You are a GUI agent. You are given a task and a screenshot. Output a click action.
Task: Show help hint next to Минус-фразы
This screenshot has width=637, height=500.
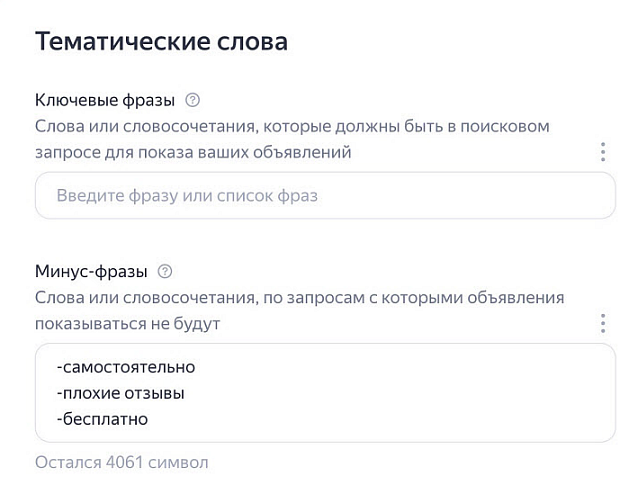click(166, 271)
